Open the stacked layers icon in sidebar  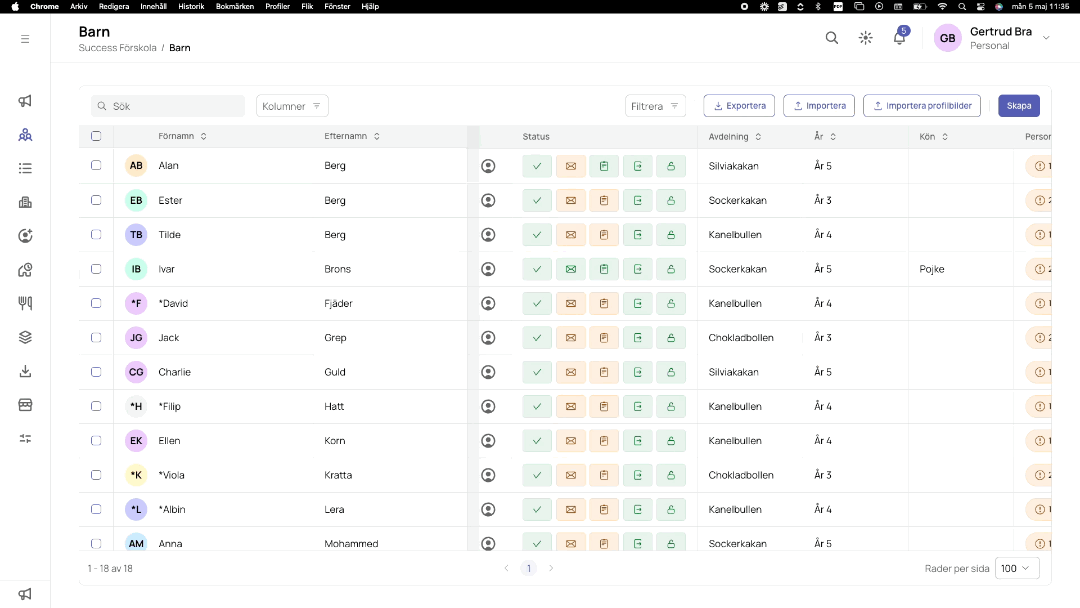coord(25,337)
